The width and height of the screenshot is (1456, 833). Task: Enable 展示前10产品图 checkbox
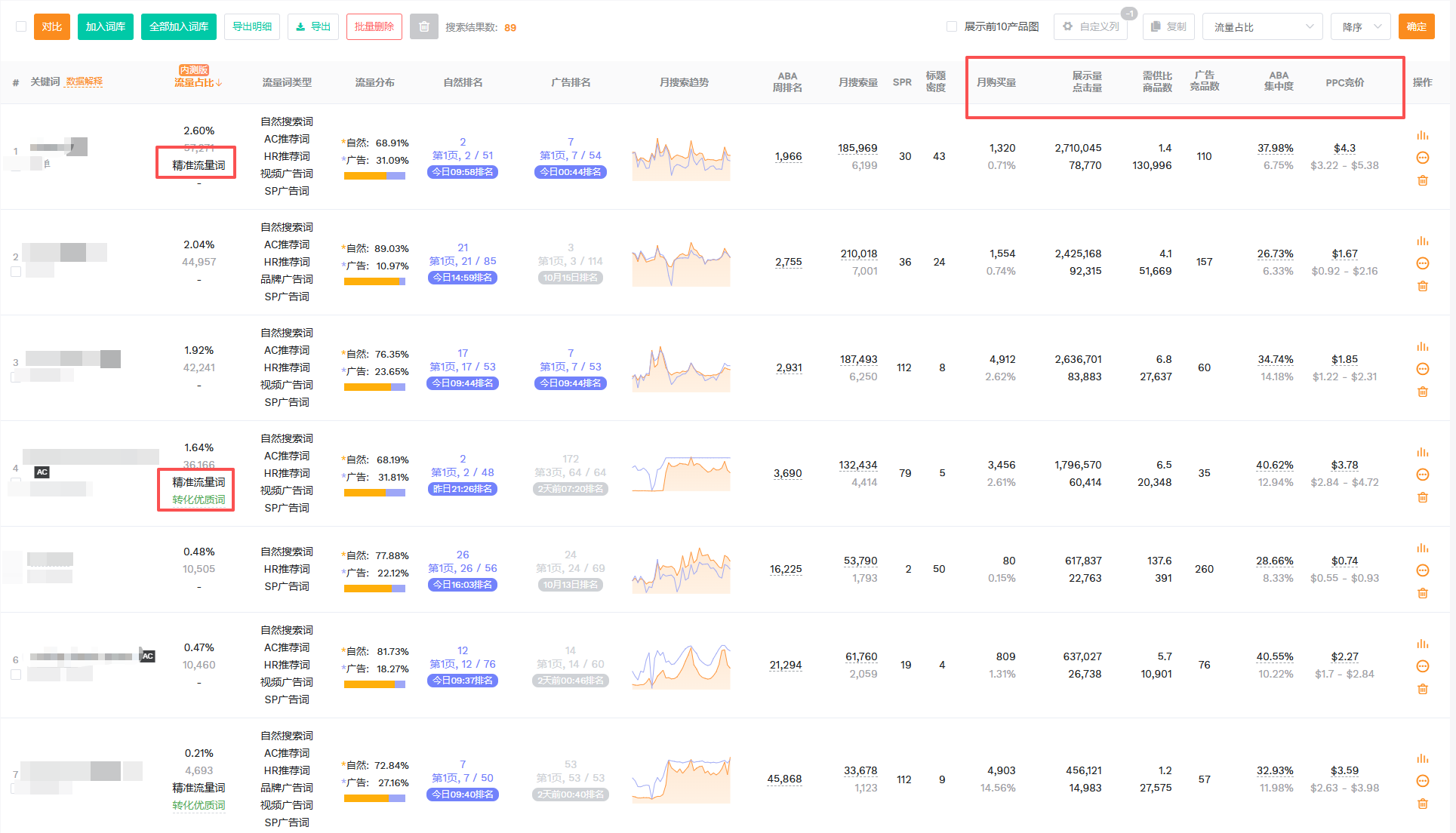click(952, 26)
